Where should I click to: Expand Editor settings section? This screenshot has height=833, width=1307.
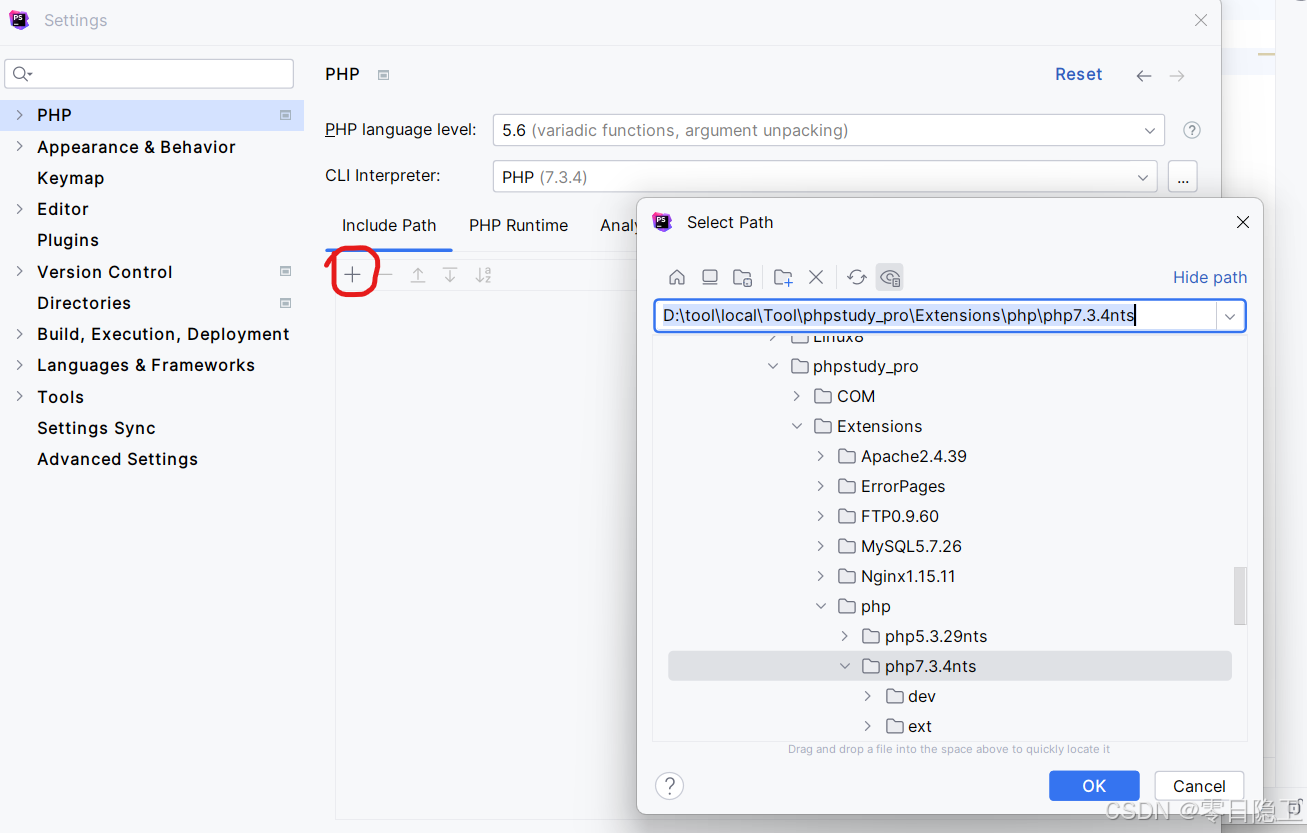pyautogui.click(x=19, y=208)
